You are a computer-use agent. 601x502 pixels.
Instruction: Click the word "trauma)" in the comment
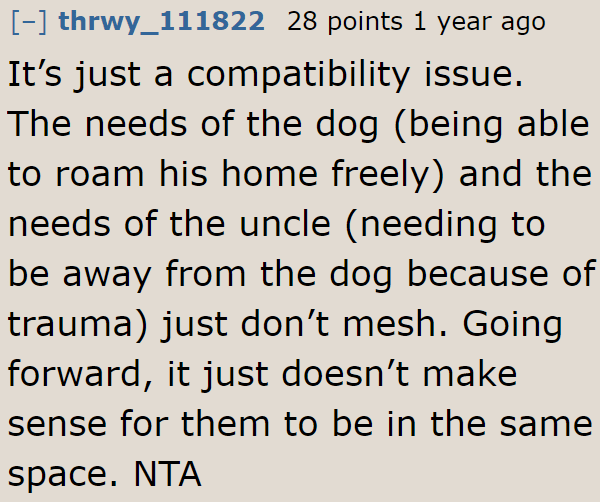click(x=77, y=325)
